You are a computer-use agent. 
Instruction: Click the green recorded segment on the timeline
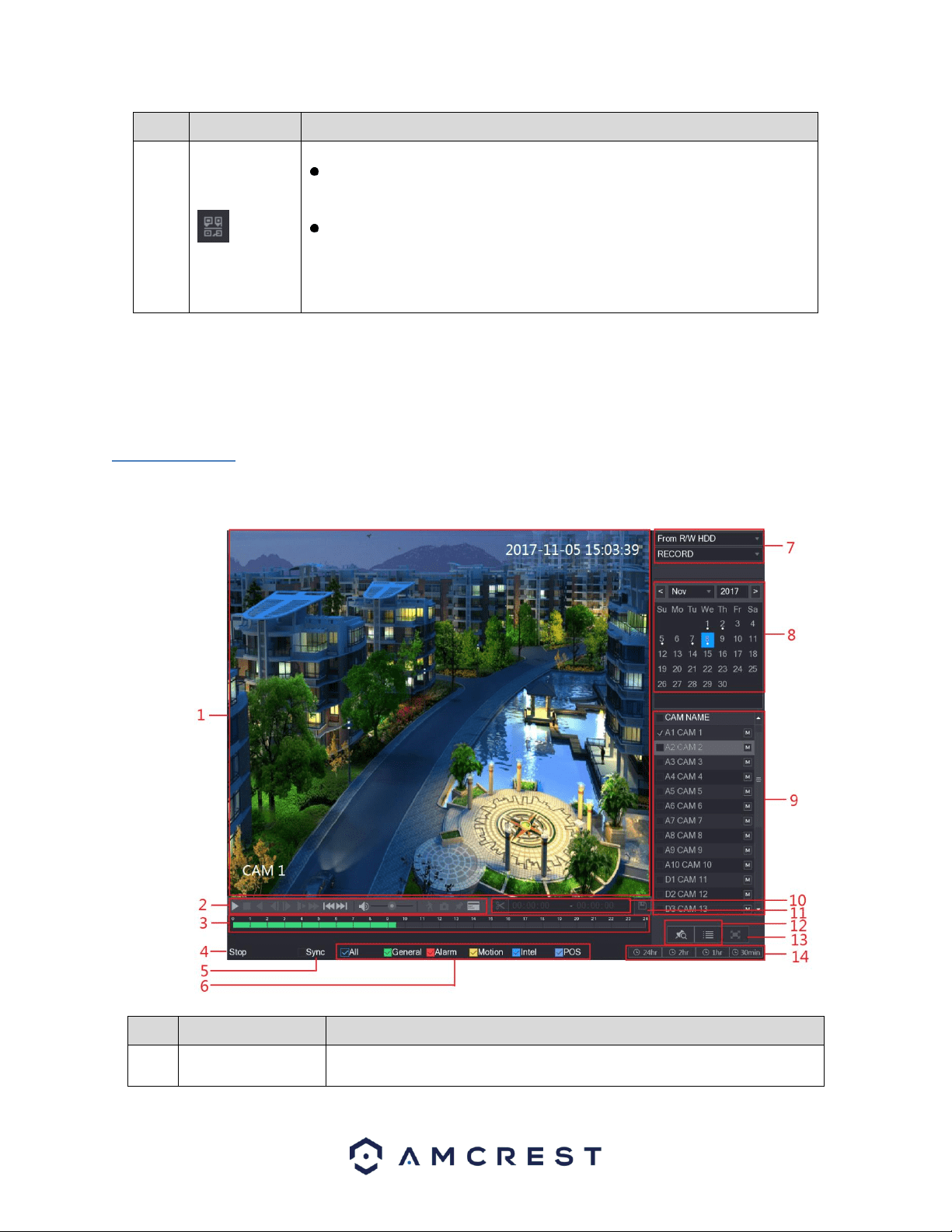(x=315, y=925)
